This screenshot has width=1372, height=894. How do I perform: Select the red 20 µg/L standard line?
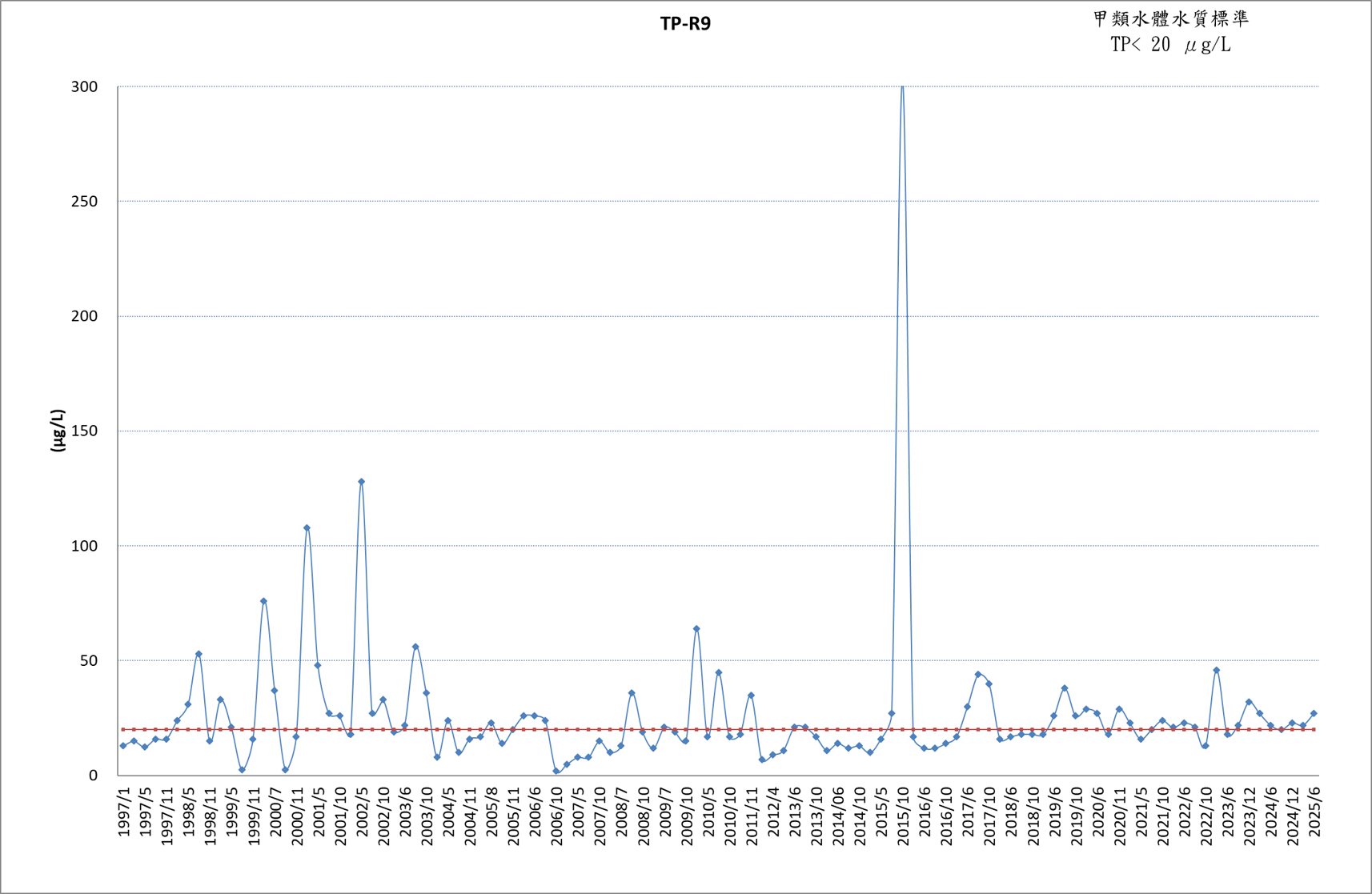[718, 729]
